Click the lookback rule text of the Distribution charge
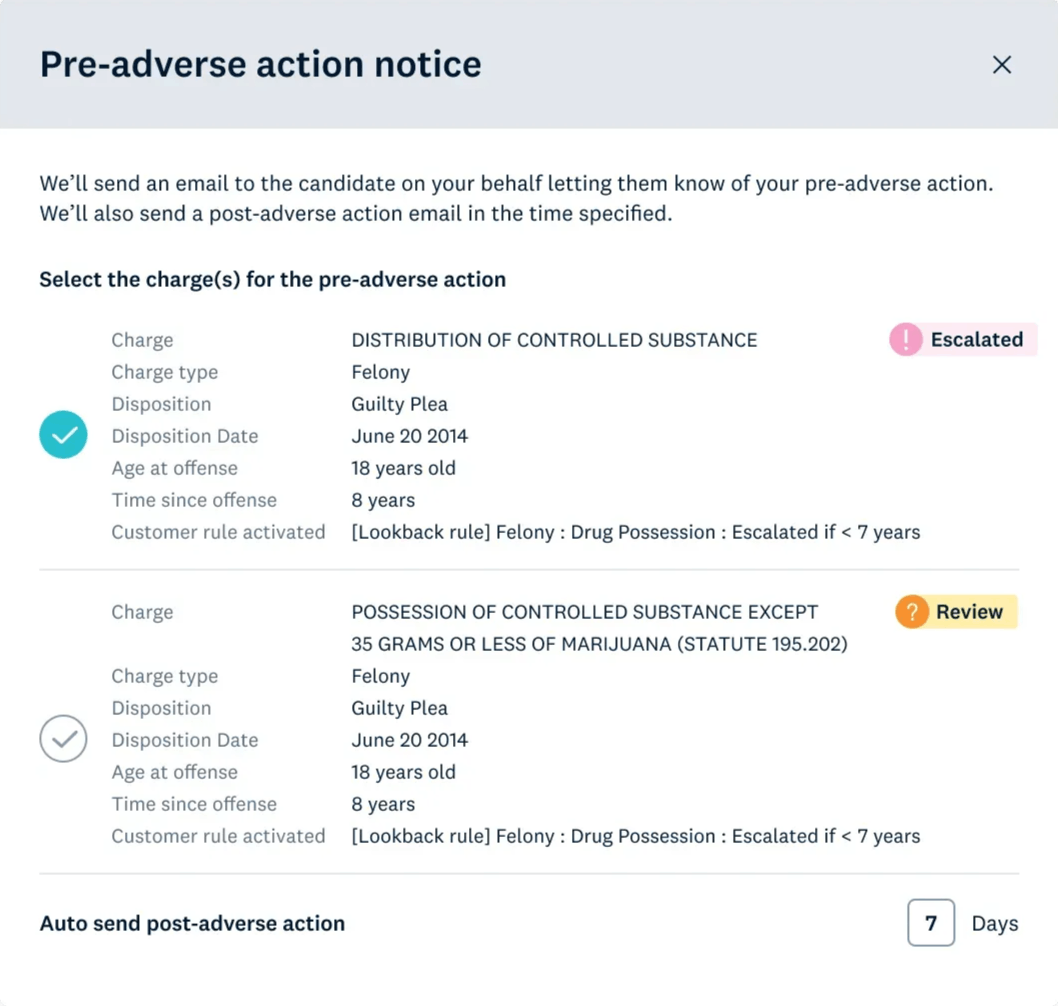1058x1006 pixels. click(x=635, y=532)
